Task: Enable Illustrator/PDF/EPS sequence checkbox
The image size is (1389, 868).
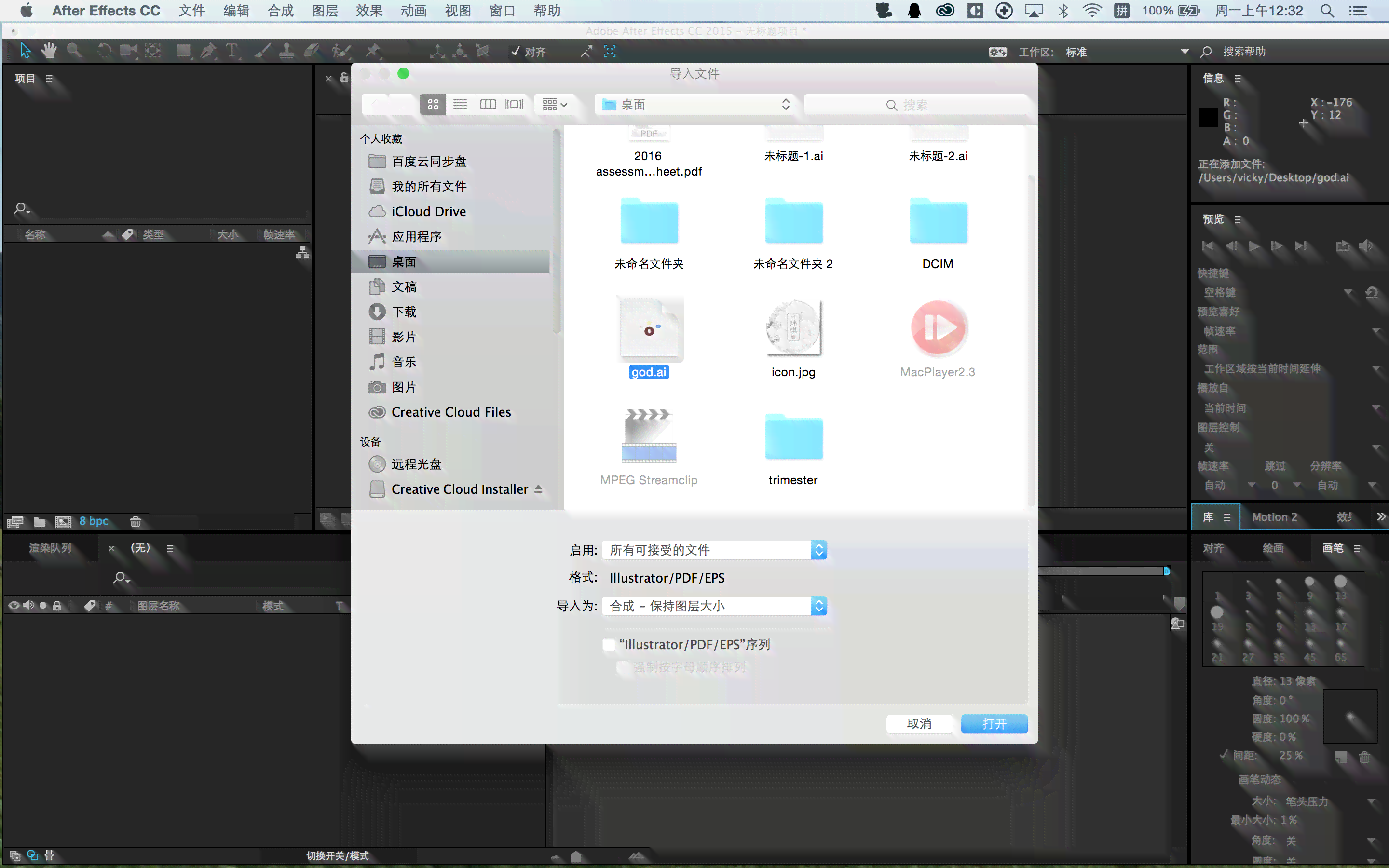Action: tap(609, 645)
